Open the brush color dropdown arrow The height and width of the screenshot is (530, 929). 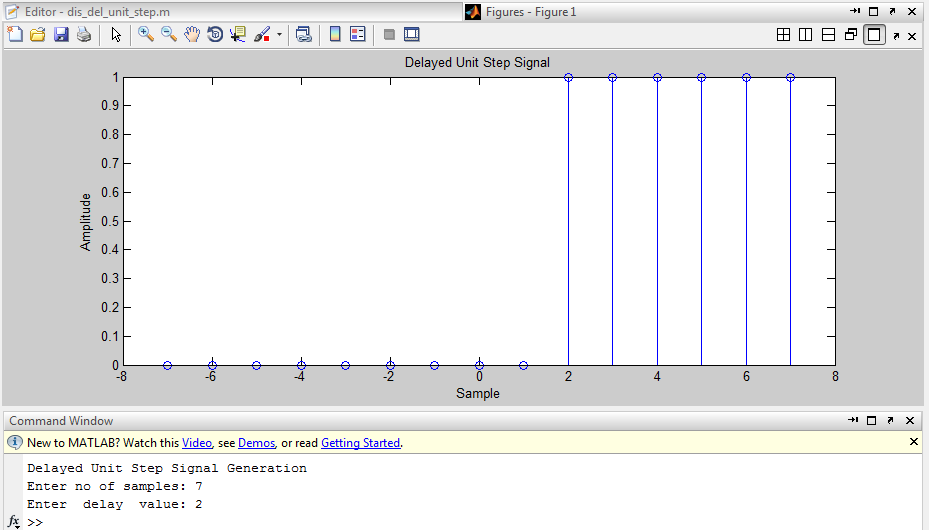[279, 34]
